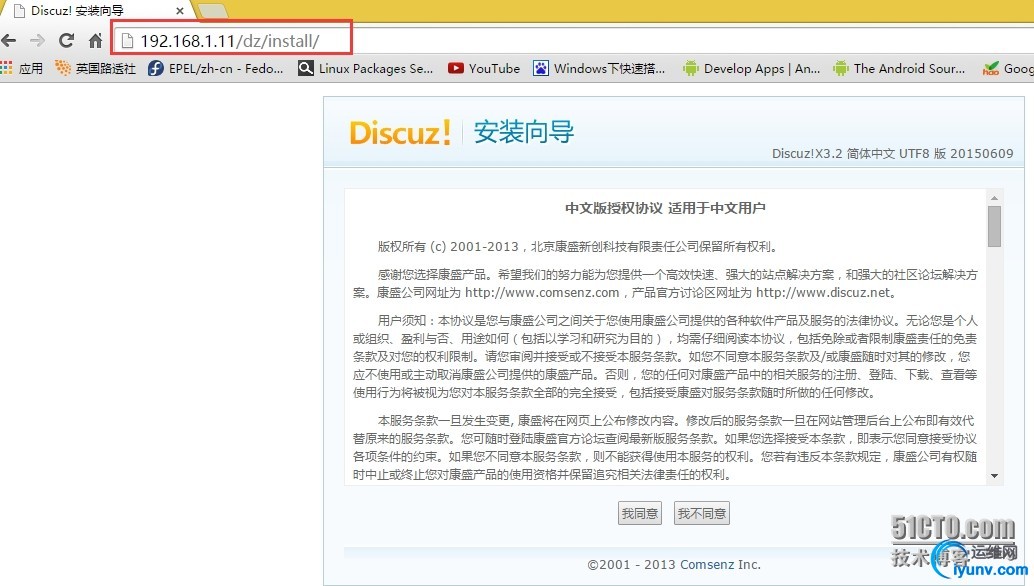The image size is (1034, 586).
Task: Click the version text Discuz!X3.2 简体中文 UTF8
Action: pyautogui.click(x=893, y=154)
